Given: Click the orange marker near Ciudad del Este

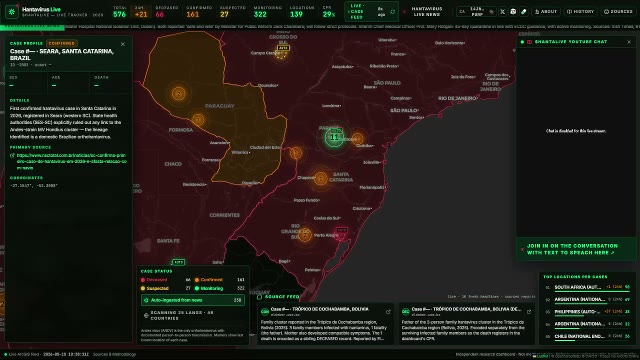Looking at the screenshot, I should click(x=296, y=153).
